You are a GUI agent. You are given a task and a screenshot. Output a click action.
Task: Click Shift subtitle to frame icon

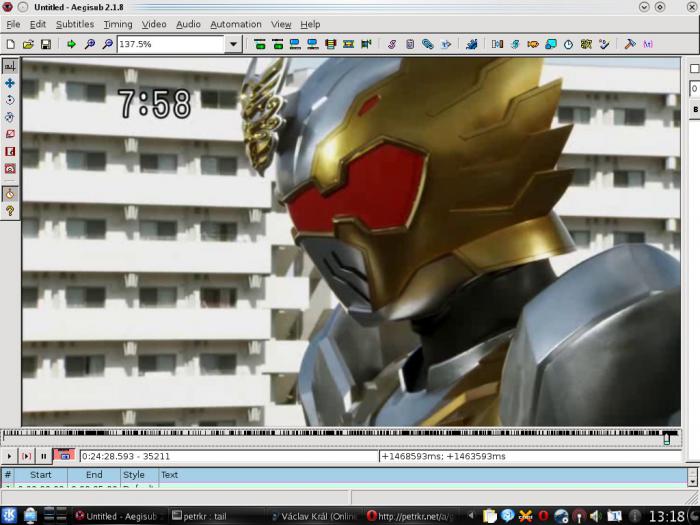(x=366, y=44)
